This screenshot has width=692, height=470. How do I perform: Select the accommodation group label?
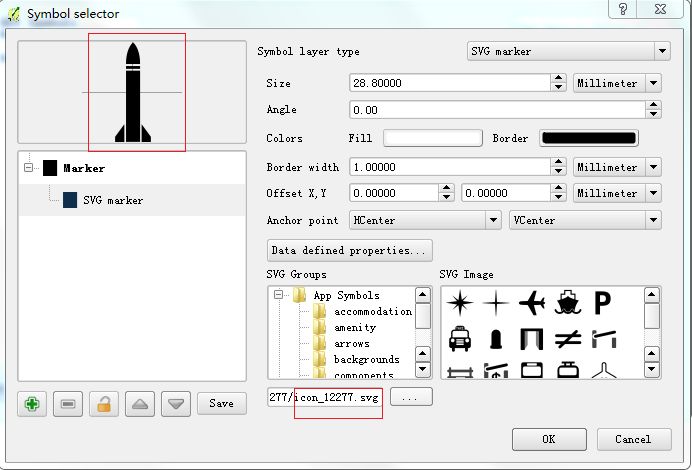(373, 312)
